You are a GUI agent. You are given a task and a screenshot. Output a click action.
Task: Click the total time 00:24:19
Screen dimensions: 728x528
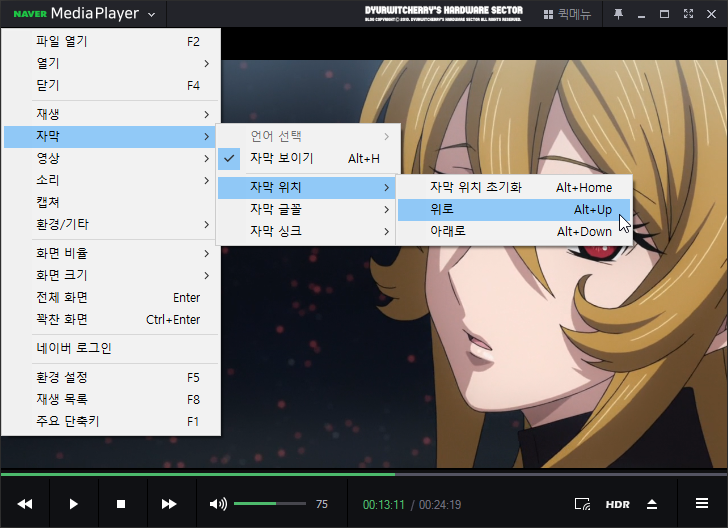(x=440, y=505)
